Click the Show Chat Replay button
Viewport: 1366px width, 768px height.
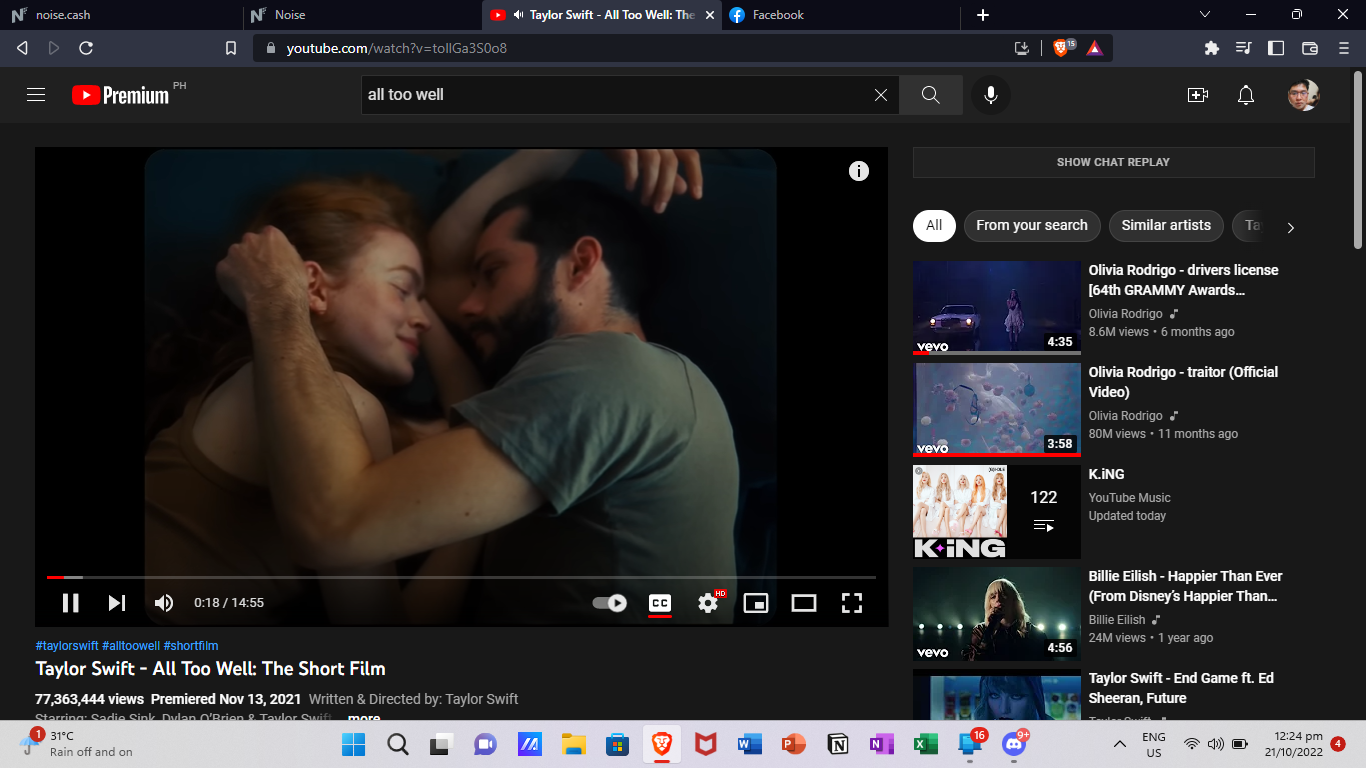1113,162
